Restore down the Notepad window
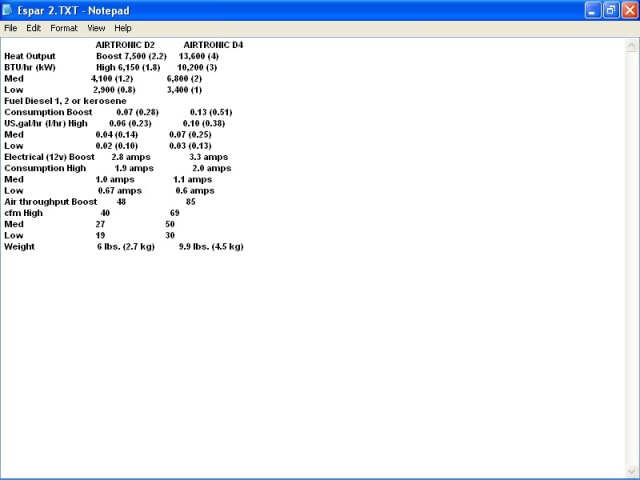The image size is (640, 480). click(x=611, y=10)
